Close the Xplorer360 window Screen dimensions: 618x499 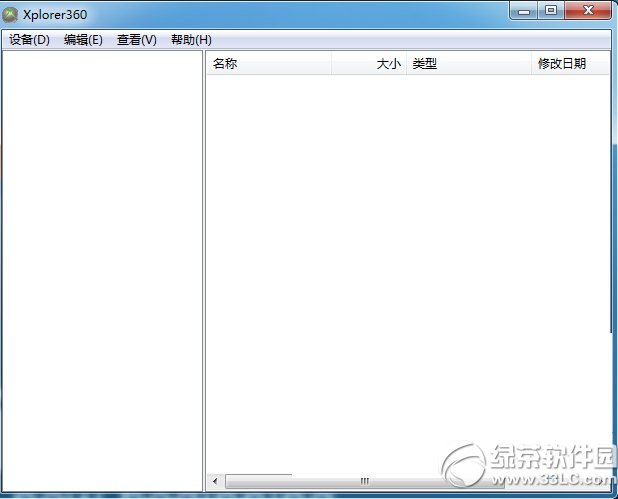588,11
